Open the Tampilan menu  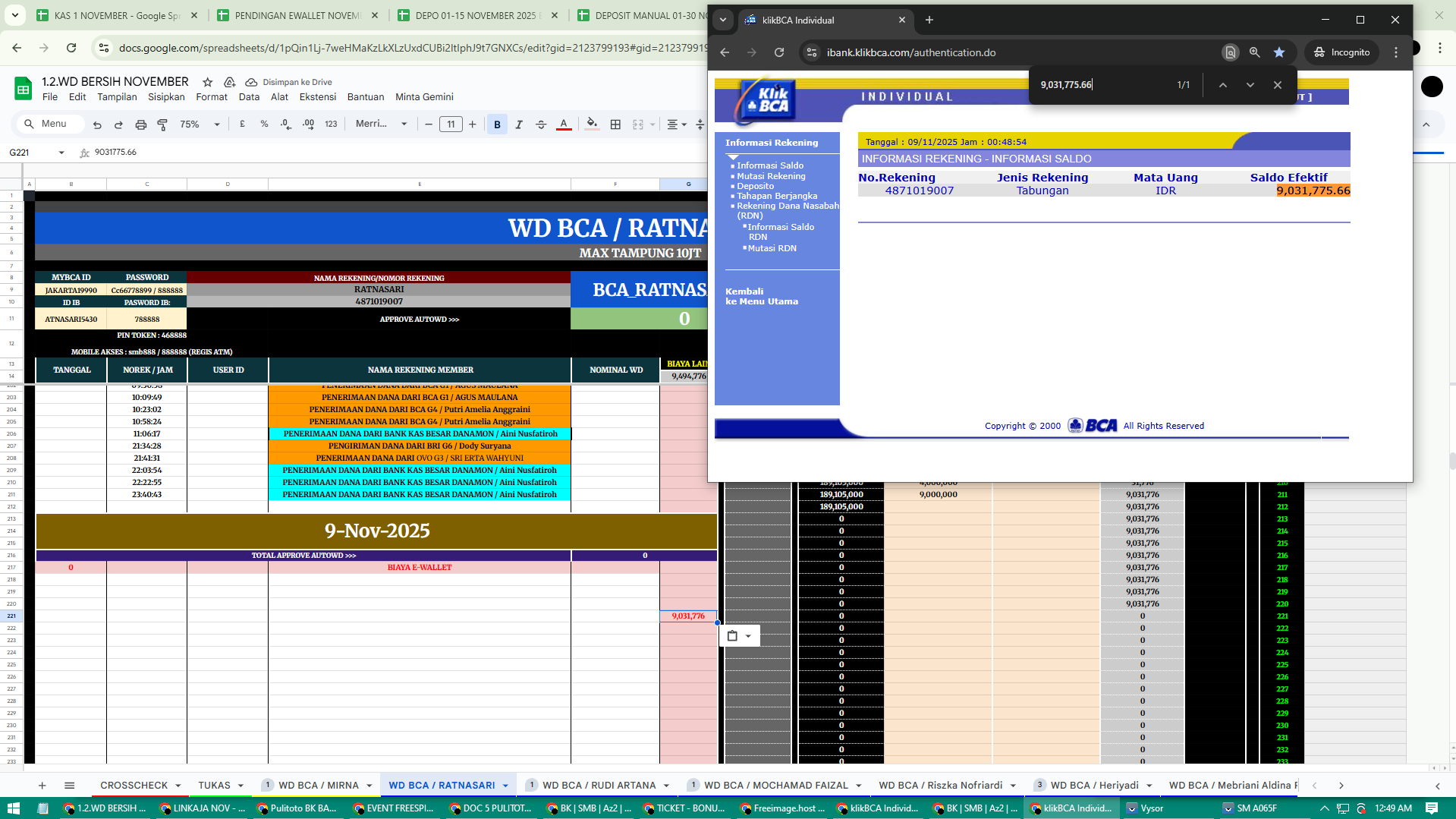pyautogui.click(x=117, y=97)
